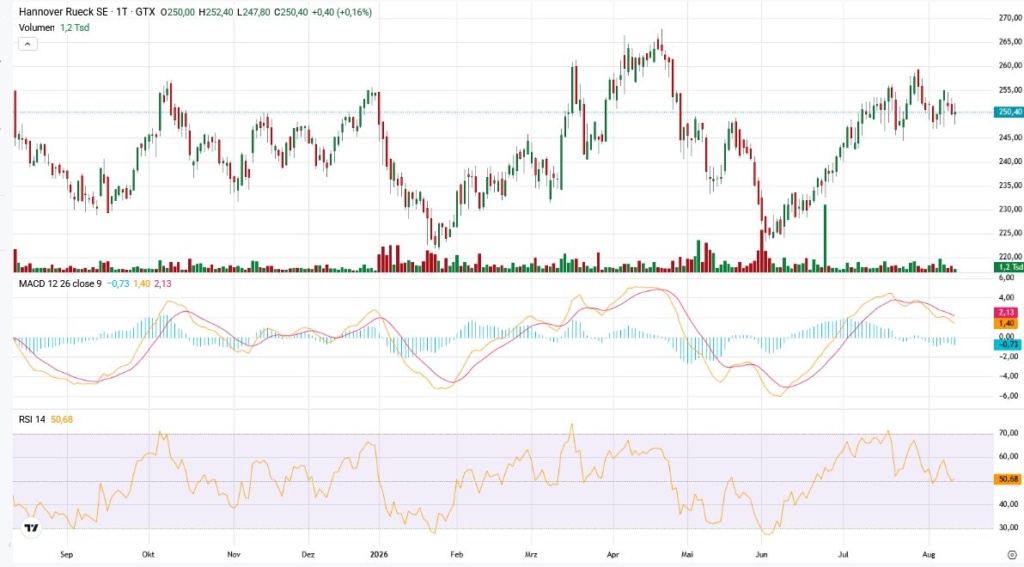This screenshot has width=1024, height=567.
Task: Click the Feb label on time axis
Action: click(456, 555)
